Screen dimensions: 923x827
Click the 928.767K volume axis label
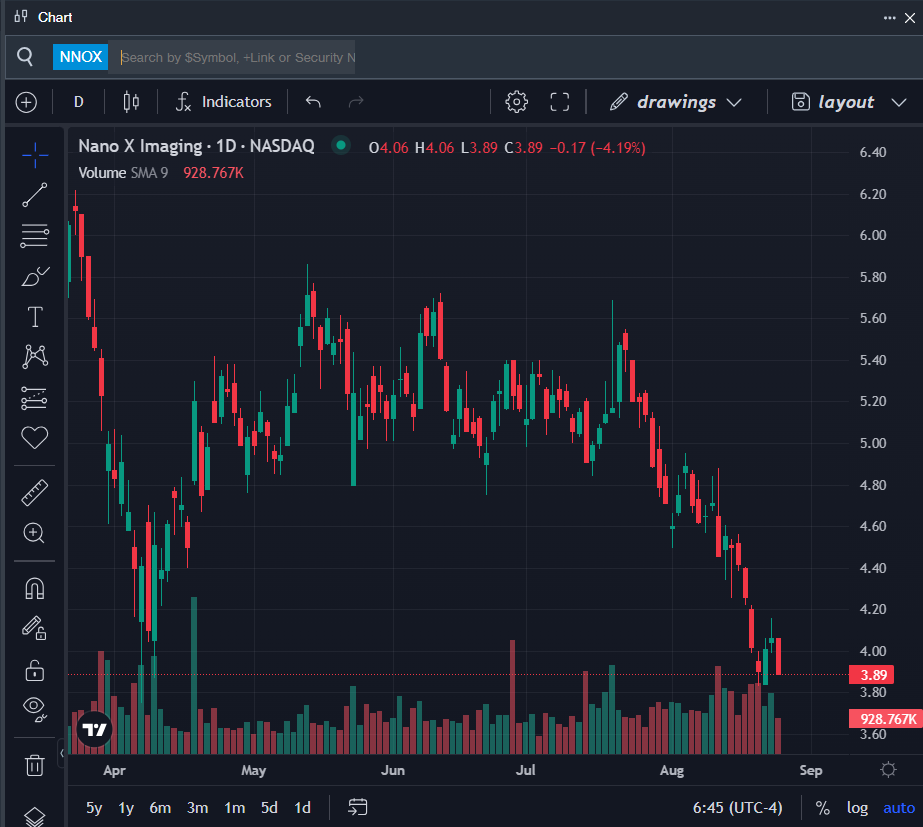pos(886,719)
